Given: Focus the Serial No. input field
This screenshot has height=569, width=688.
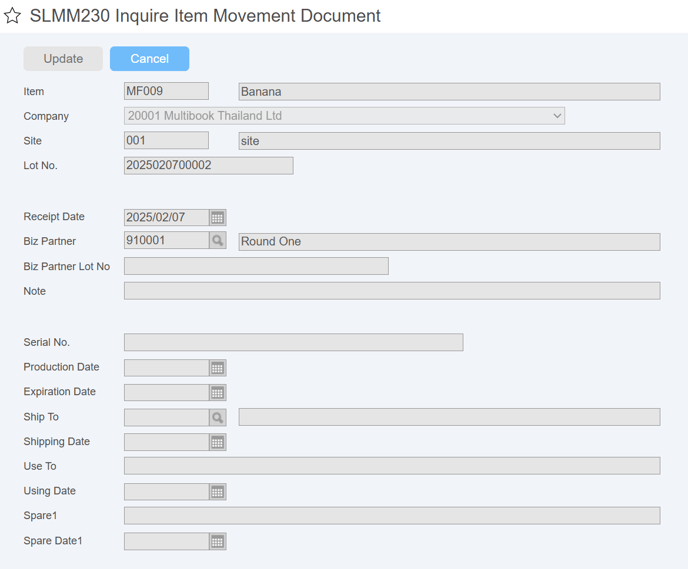Looking at the screenshot, I should 294,342.
